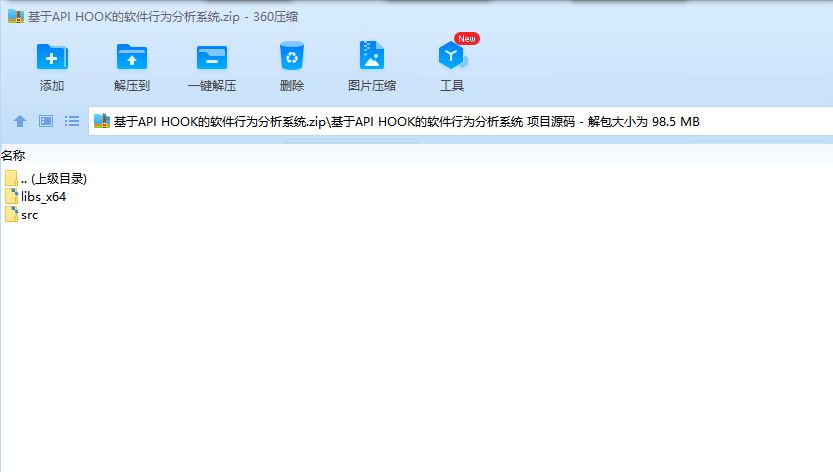Click the libs_x64 folder icon
The image size is (833, 472).
11,196
